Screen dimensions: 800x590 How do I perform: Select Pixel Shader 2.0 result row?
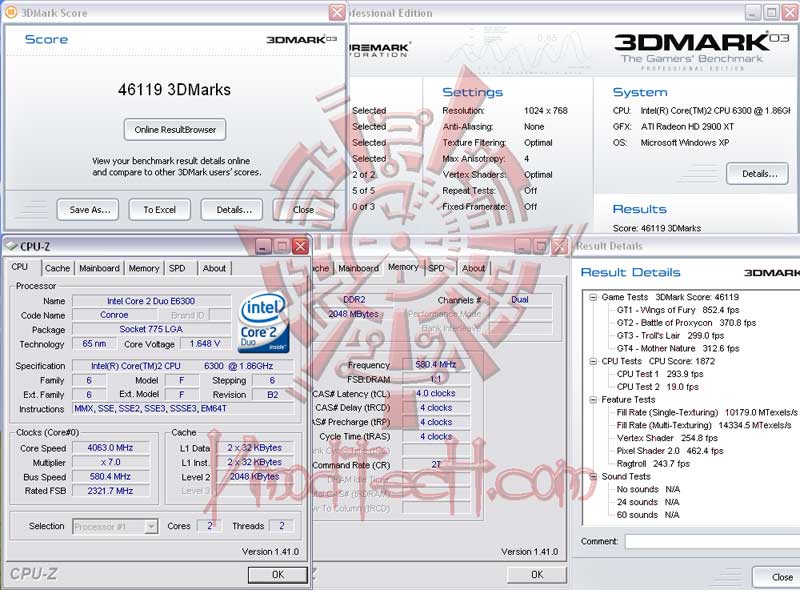(669, 451)
